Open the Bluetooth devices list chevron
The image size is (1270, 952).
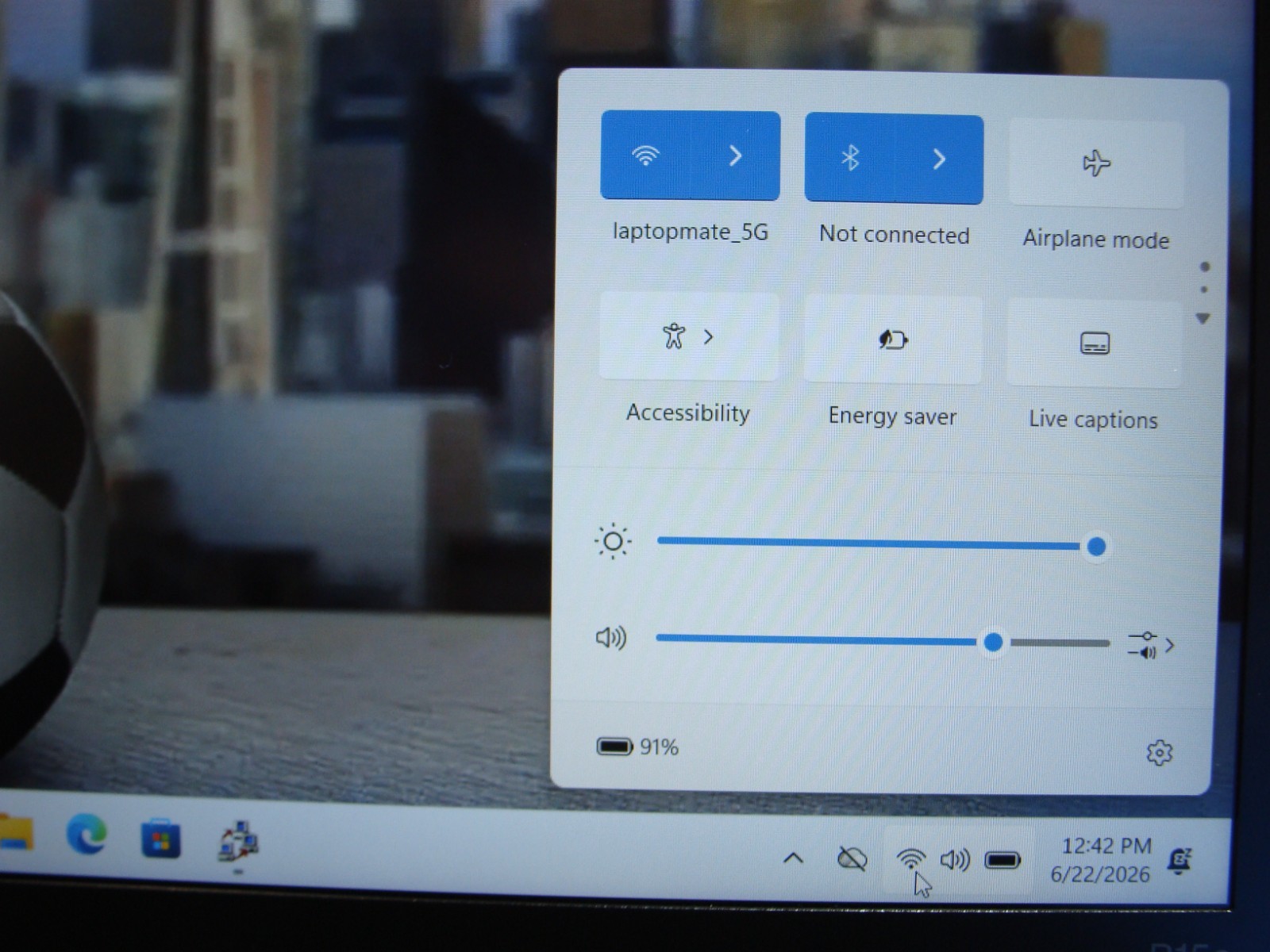click(x=939, y=159)
